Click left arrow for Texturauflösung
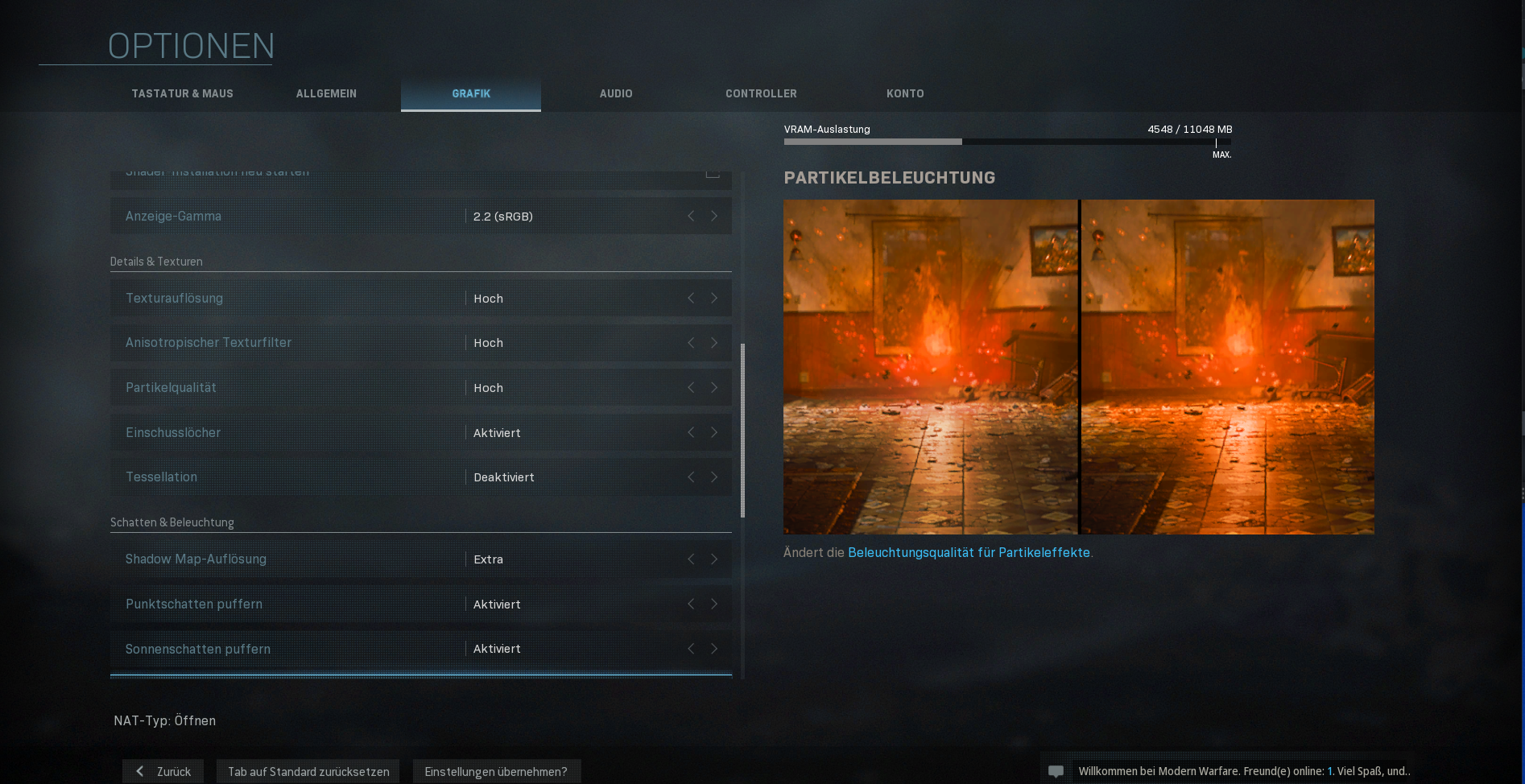This screenshot has width=1525, height=784. coord(691,298)
